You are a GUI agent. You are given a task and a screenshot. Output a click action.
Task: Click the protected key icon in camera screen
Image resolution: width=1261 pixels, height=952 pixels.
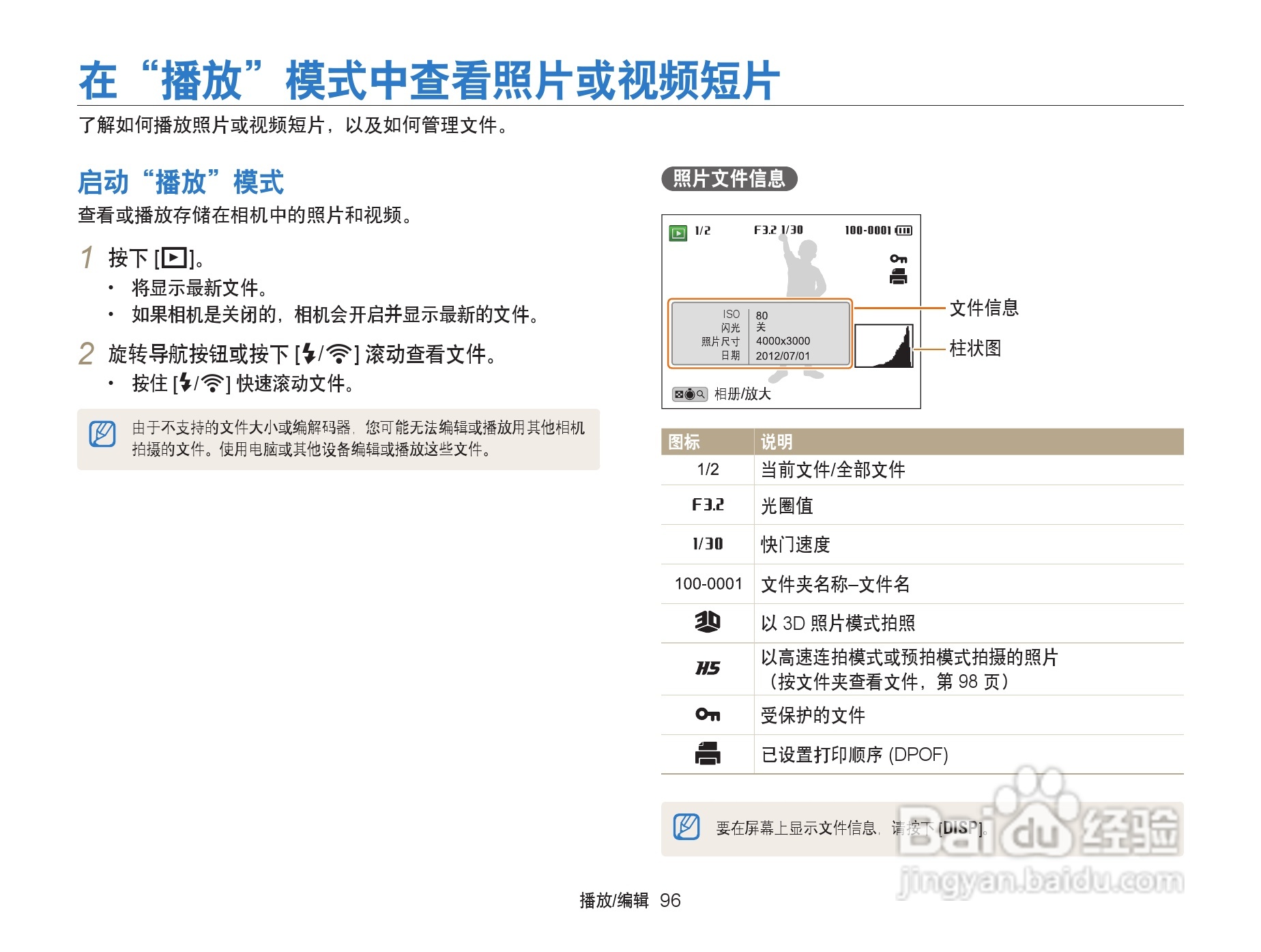[x=898, y=259]
